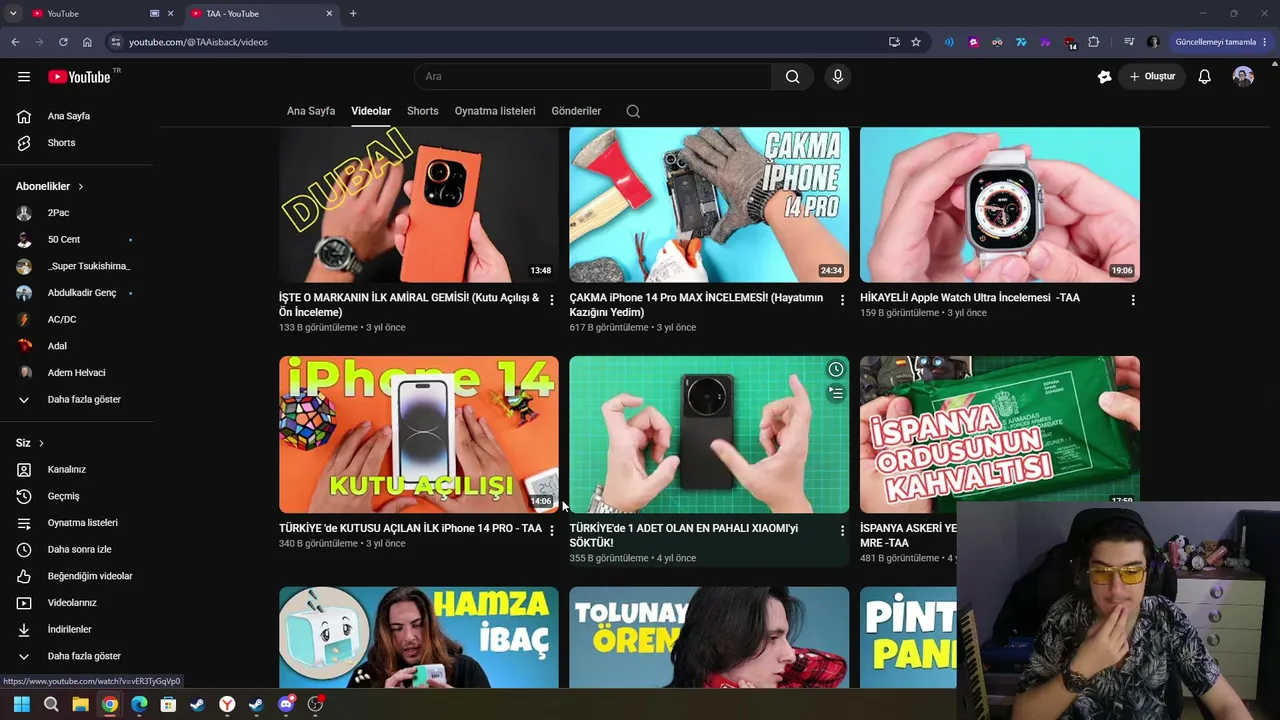Reload the page with the browser refresh icon
This screenshot has height=720, width=1280.
pos(63,42)
